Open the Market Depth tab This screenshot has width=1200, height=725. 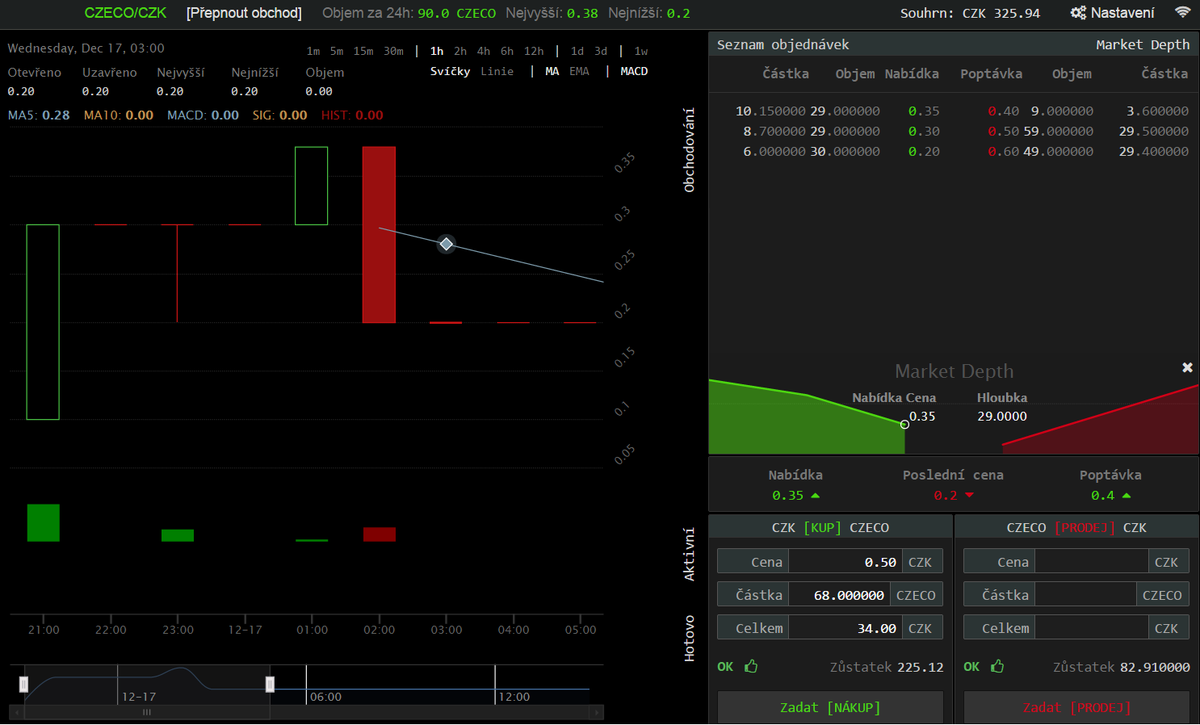coord(1143,45)
